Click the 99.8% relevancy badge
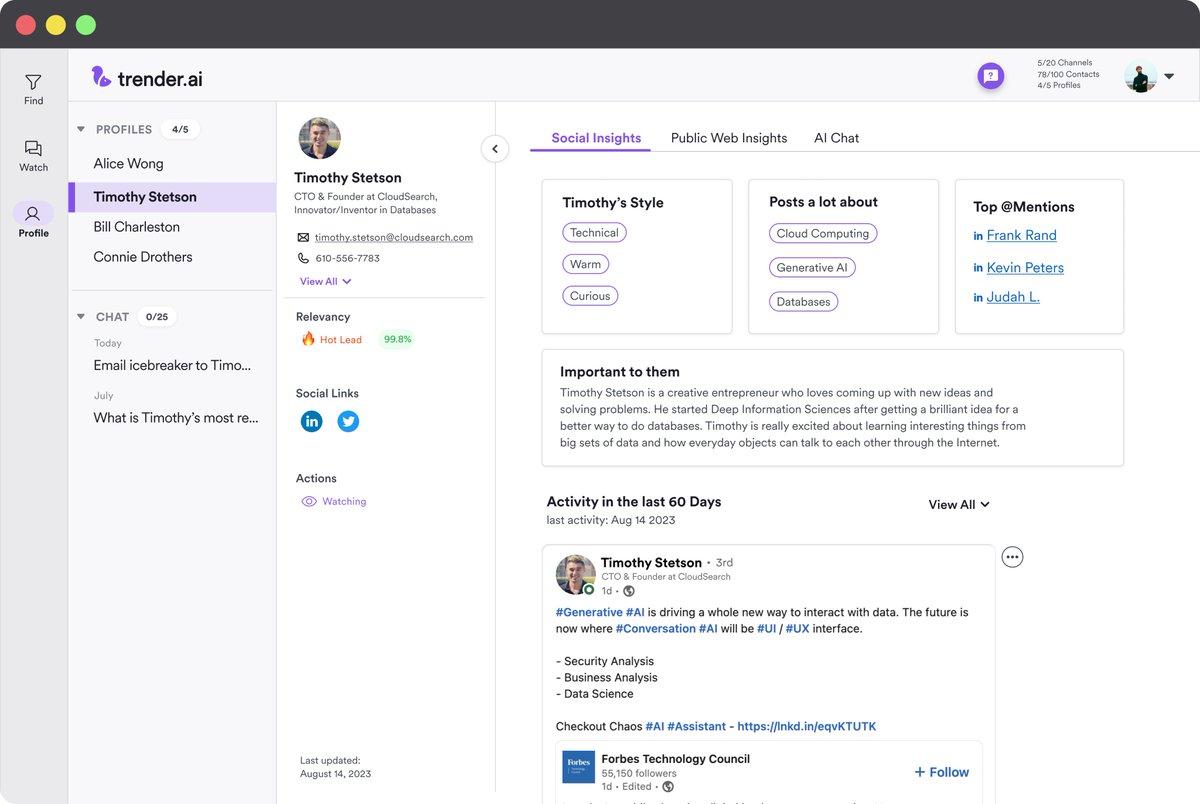1200x804 pixels. pos(397,339)
